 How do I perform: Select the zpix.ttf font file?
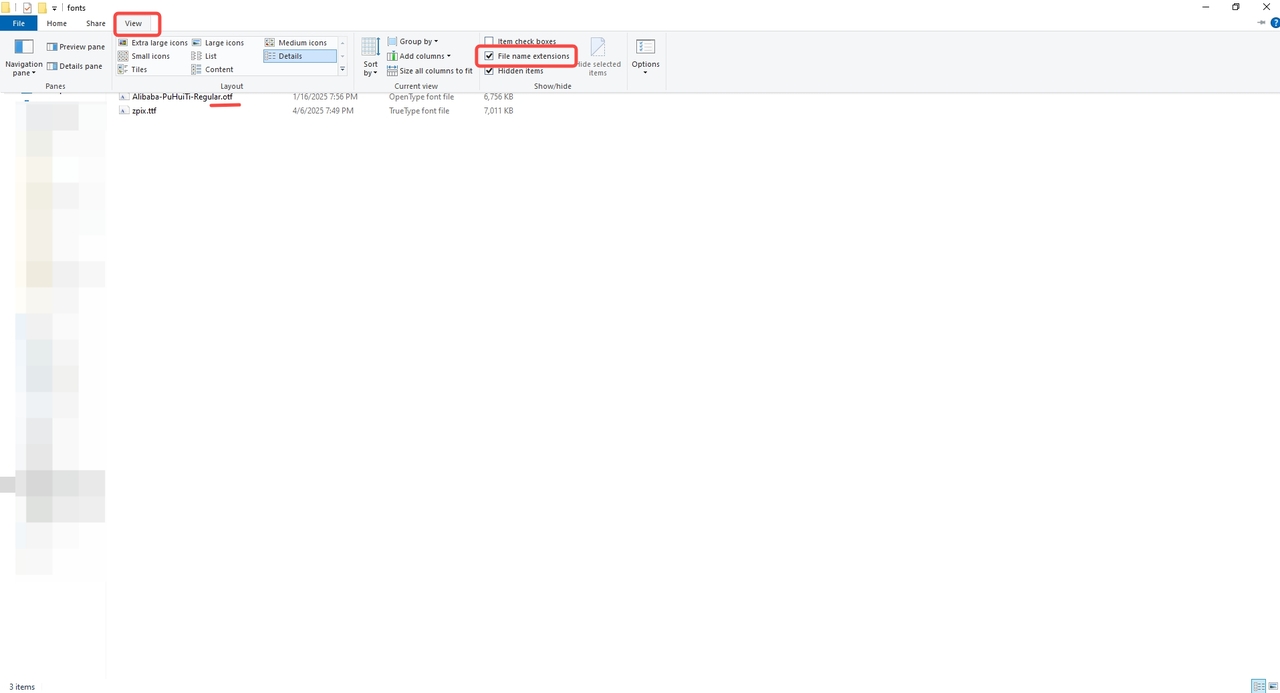coord(143,111)
